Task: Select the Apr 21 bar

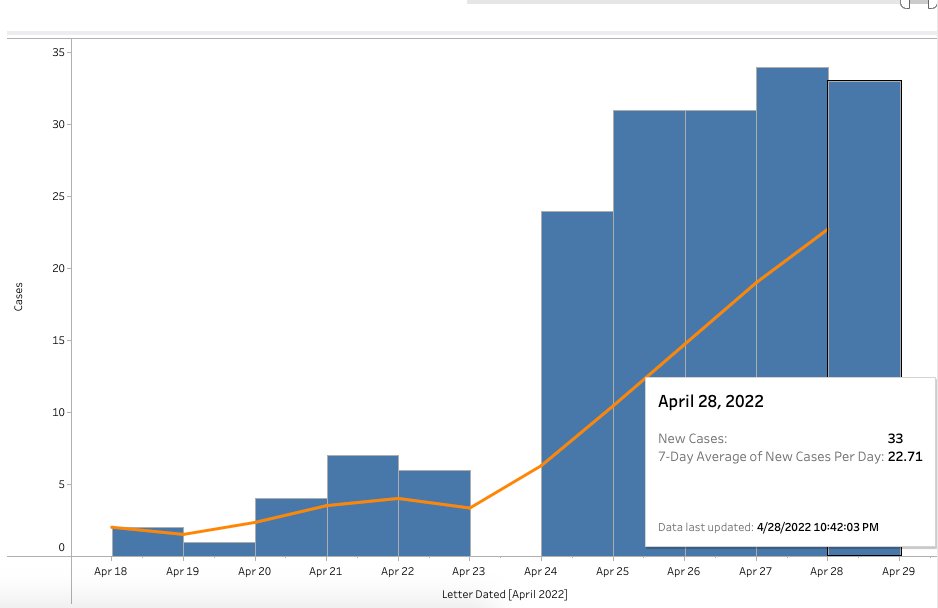Action: (x=363, y=506)
